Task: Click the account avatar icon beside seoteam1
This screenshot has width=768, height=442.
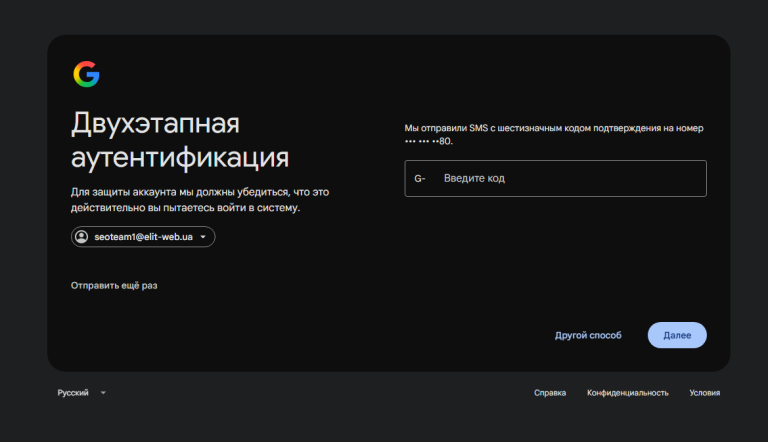Action: click(81, 237)
